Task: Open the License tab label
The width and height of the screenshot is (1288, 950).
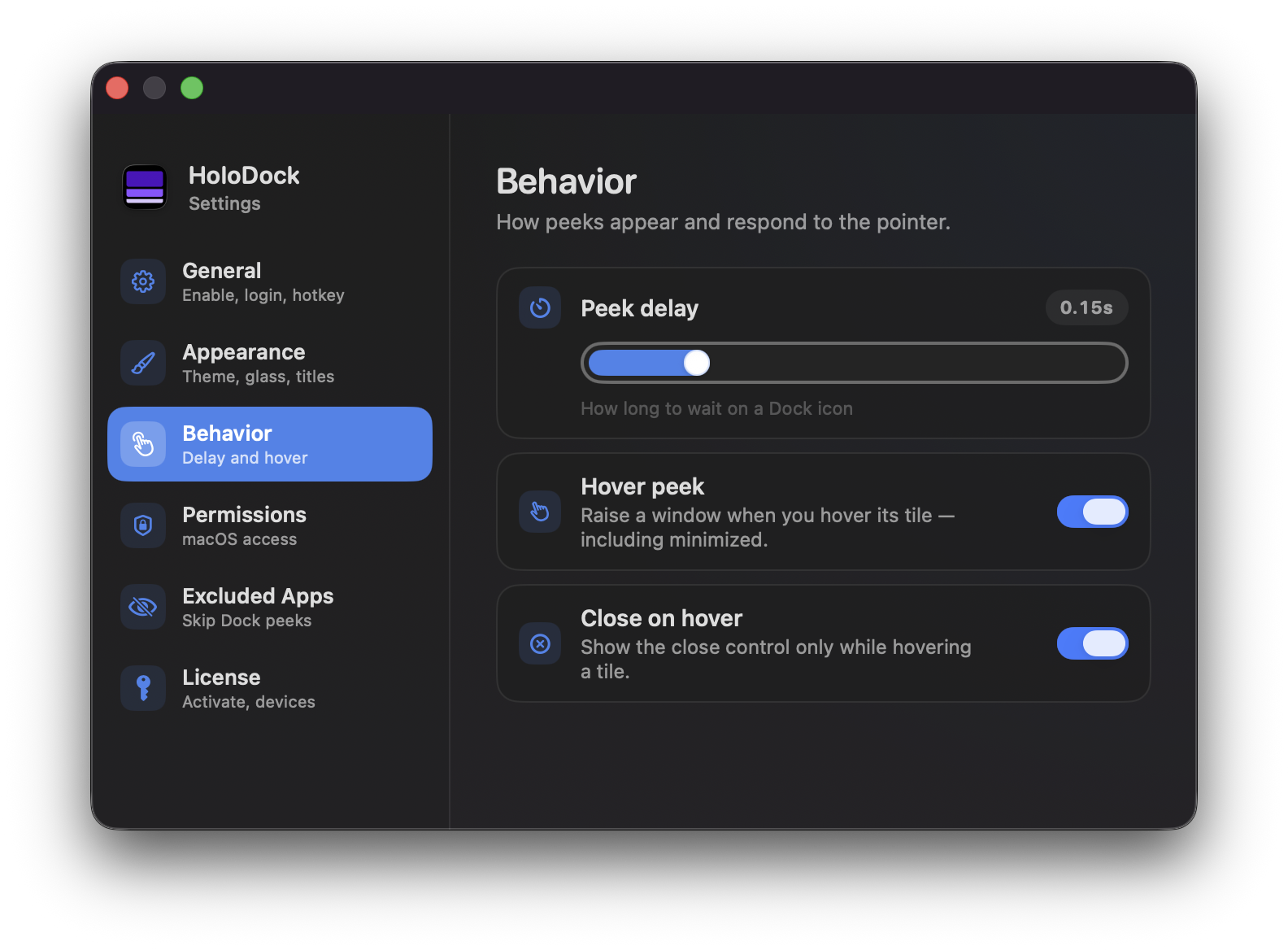Action: tap(221, 678)
